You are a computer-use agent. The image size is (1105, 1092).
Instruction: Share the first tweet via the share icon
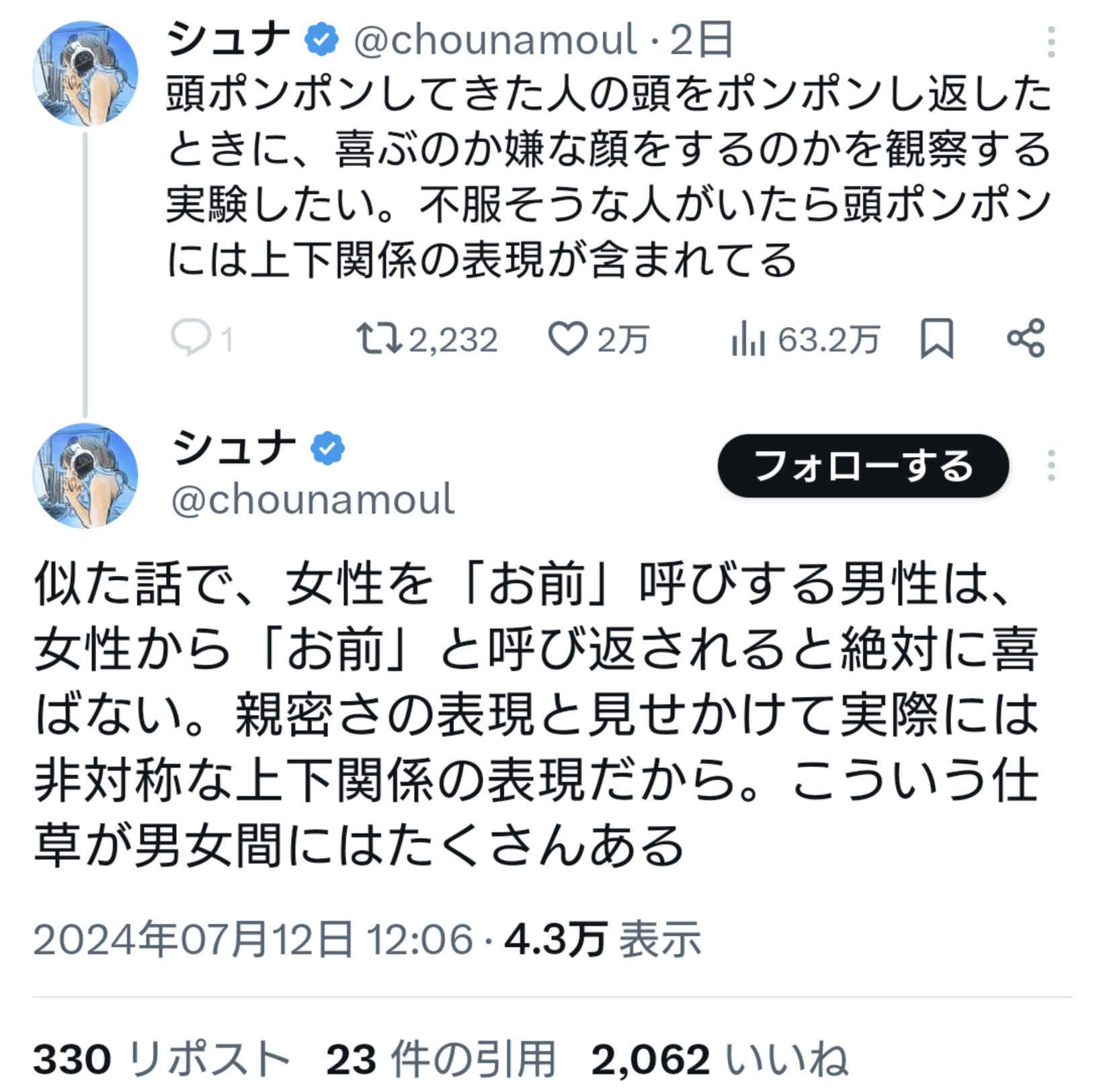(x=1026, y=338)
